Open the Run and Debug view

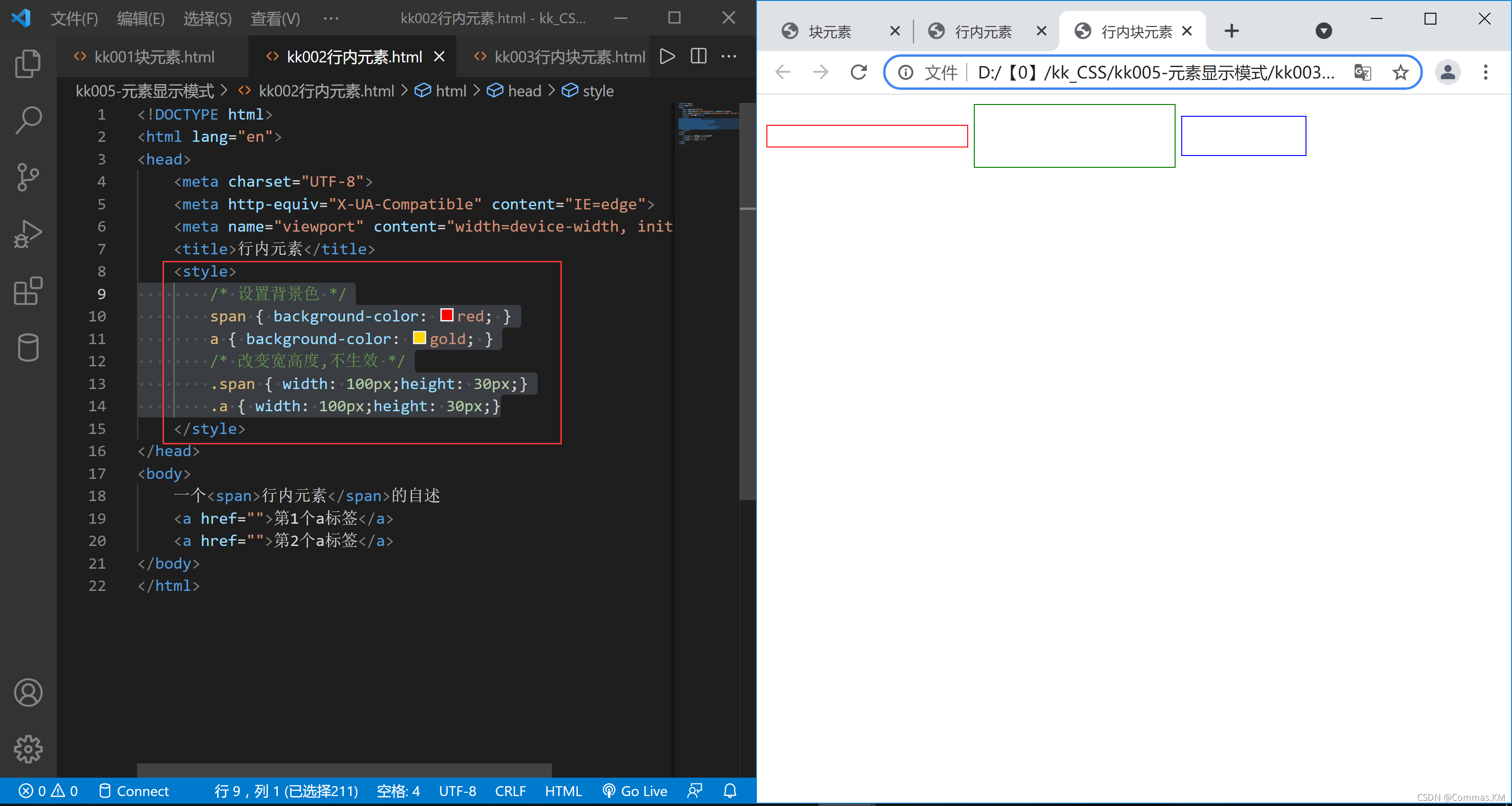tap(27, 234)
